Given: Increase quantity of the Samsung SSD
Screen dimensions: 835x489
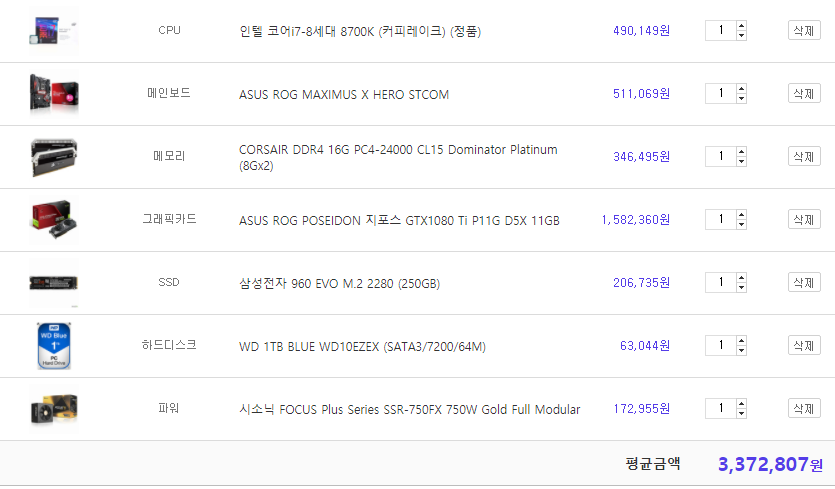Looking at the screenshot, I should click(741, 278).
